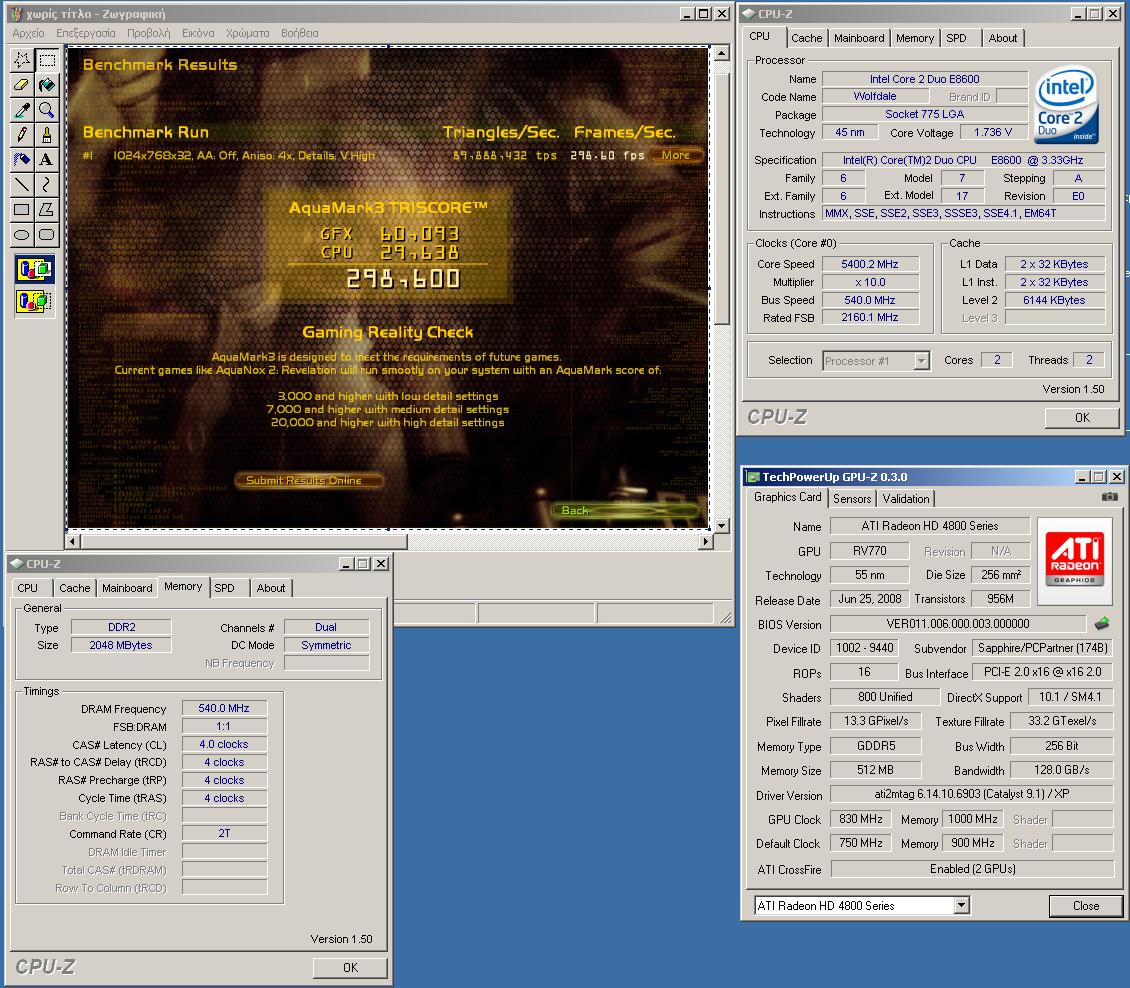Select the Polygon shape tool
The width and height of the screenshot is (1130, 988).
[x=47, y=210]
